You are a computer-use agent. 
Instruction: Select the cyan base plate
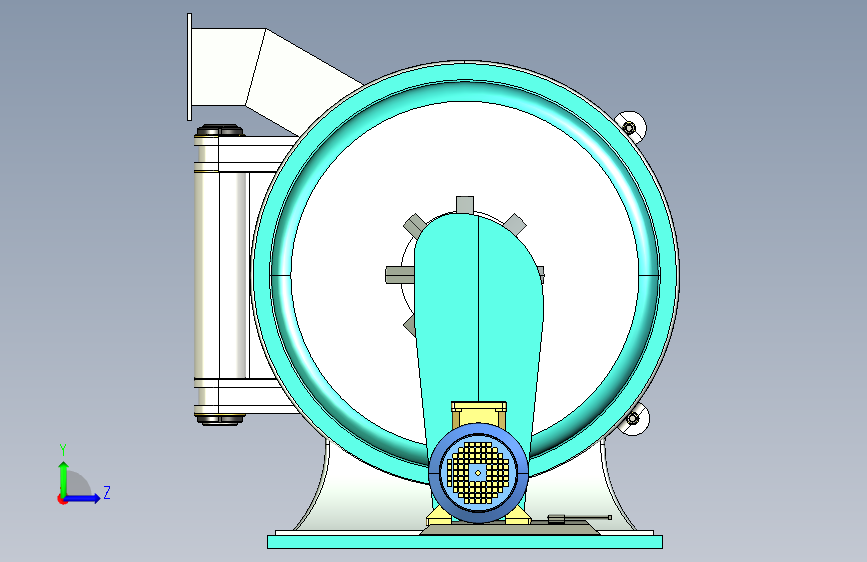[465, 542]
